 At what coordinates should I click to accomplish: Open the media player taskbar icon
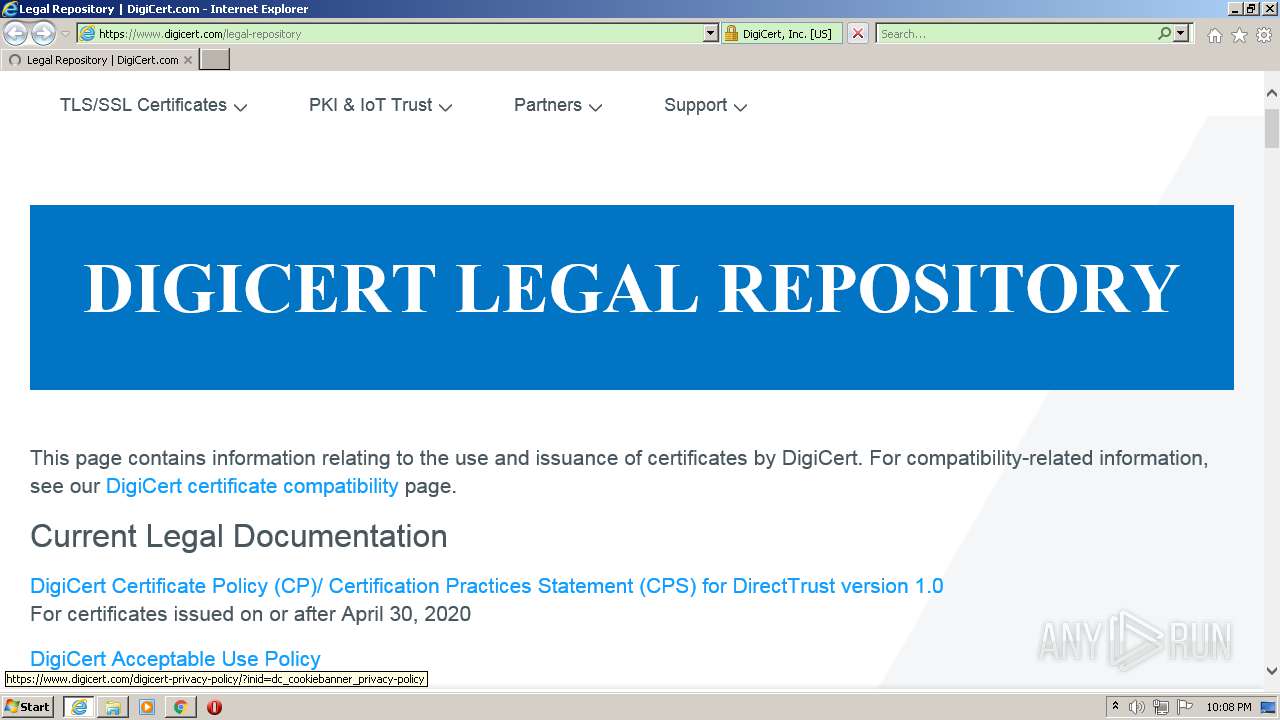click(147, 707)
